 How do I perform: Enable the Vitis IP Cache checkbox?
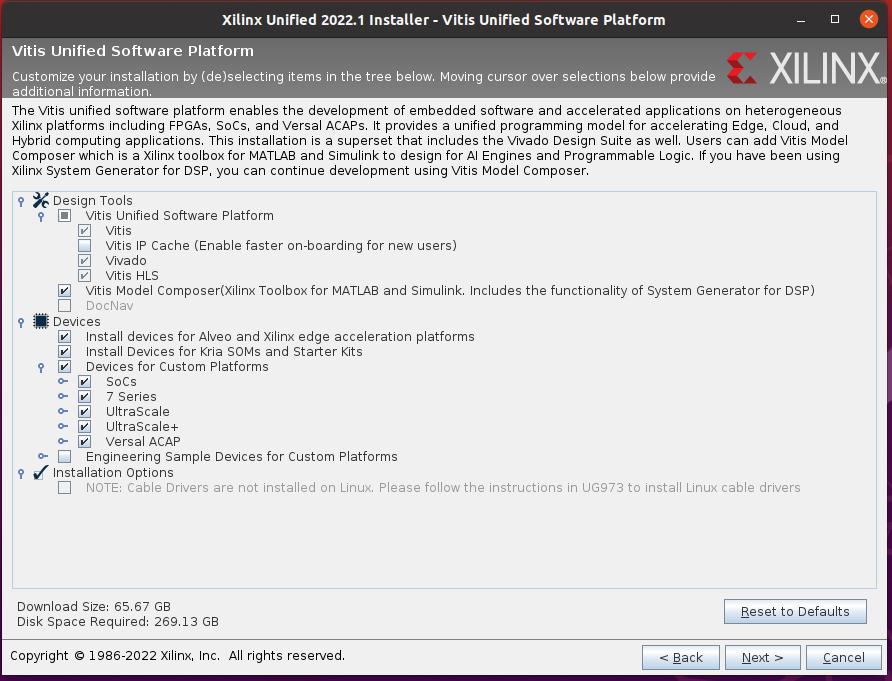[x=86, y=245]
